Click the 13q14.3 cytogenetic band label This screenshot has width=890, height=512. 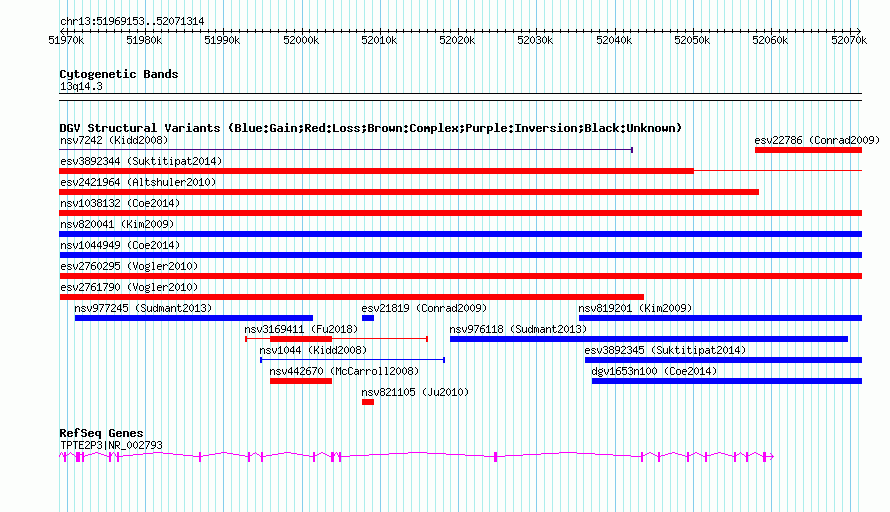tap(81, 87)
